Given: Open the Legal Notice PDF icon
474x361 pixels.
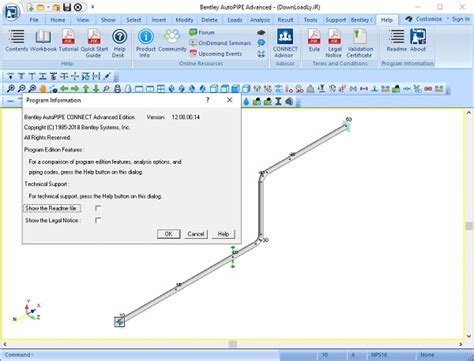Looking at the screenshot, I should click(334, 43).
